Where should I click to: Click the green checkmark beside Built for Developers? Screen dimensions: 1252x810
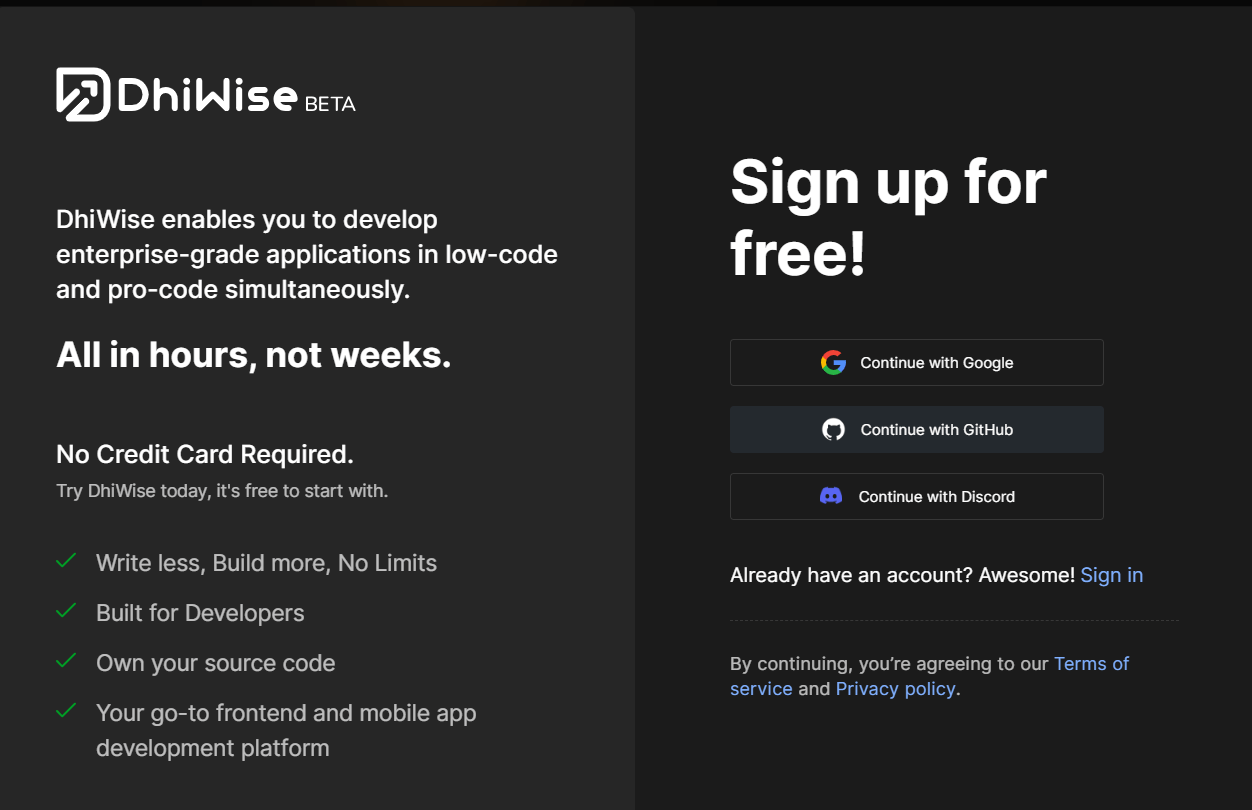coord(66,611)
